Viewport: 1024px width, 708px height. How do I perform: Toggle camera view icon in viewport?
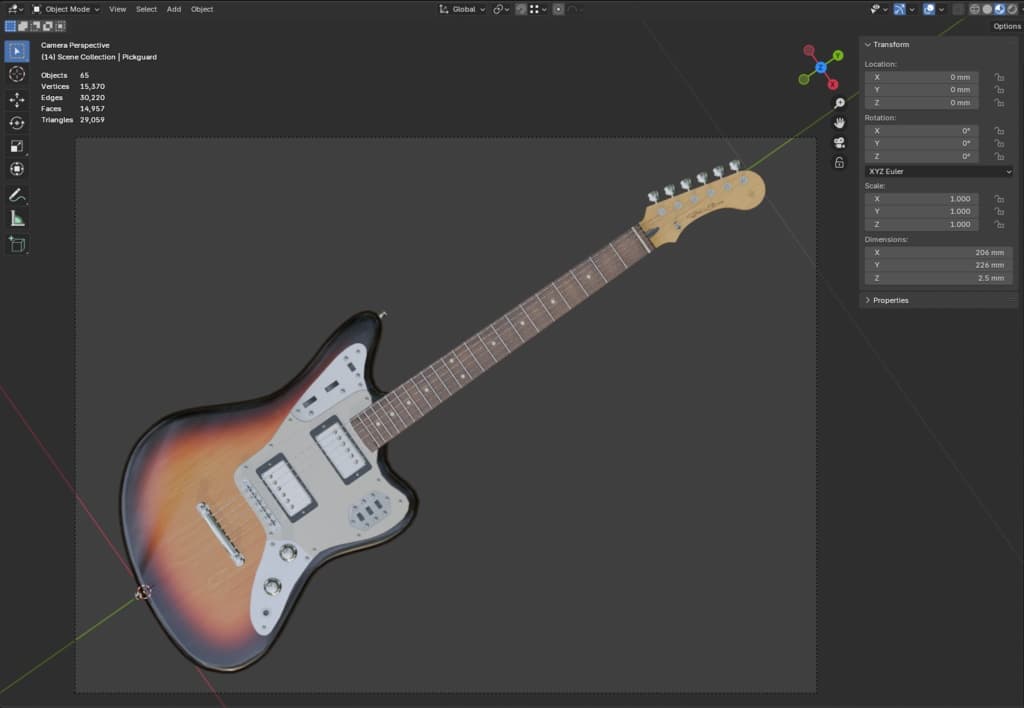(x=839, y=142)
